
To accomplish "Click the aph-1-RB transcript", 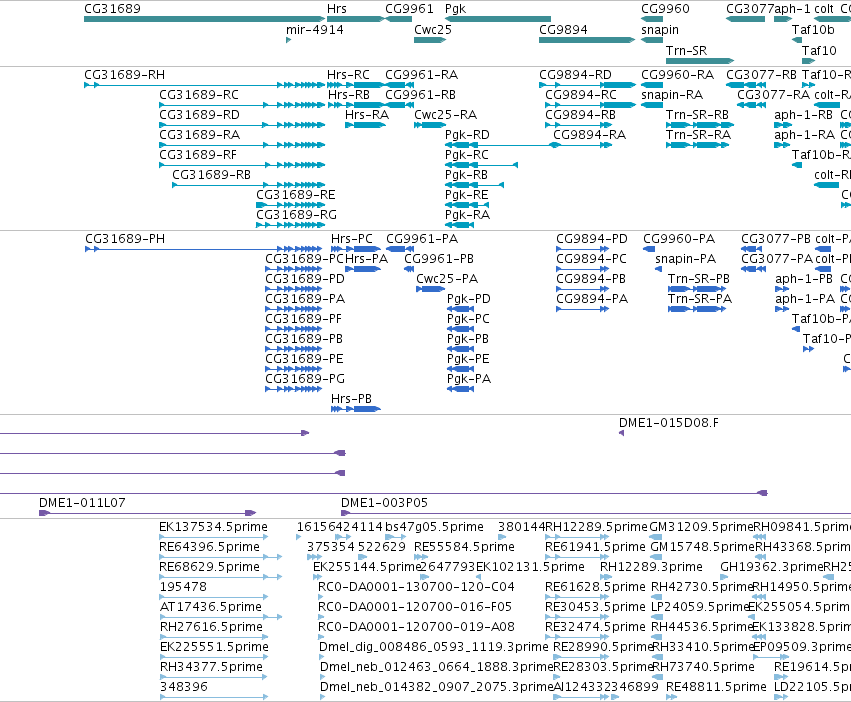I will click(783, 125).
